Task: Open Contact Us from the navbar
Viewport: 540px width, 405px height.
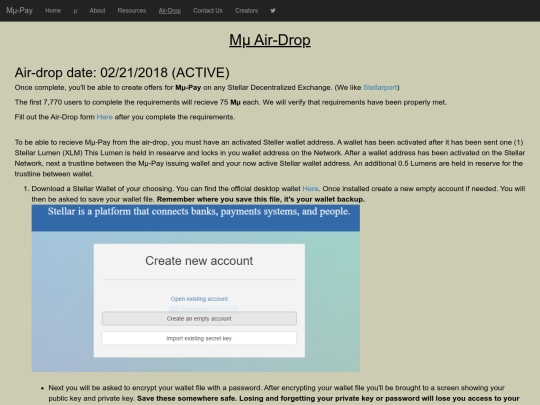Action: point(208,11)
